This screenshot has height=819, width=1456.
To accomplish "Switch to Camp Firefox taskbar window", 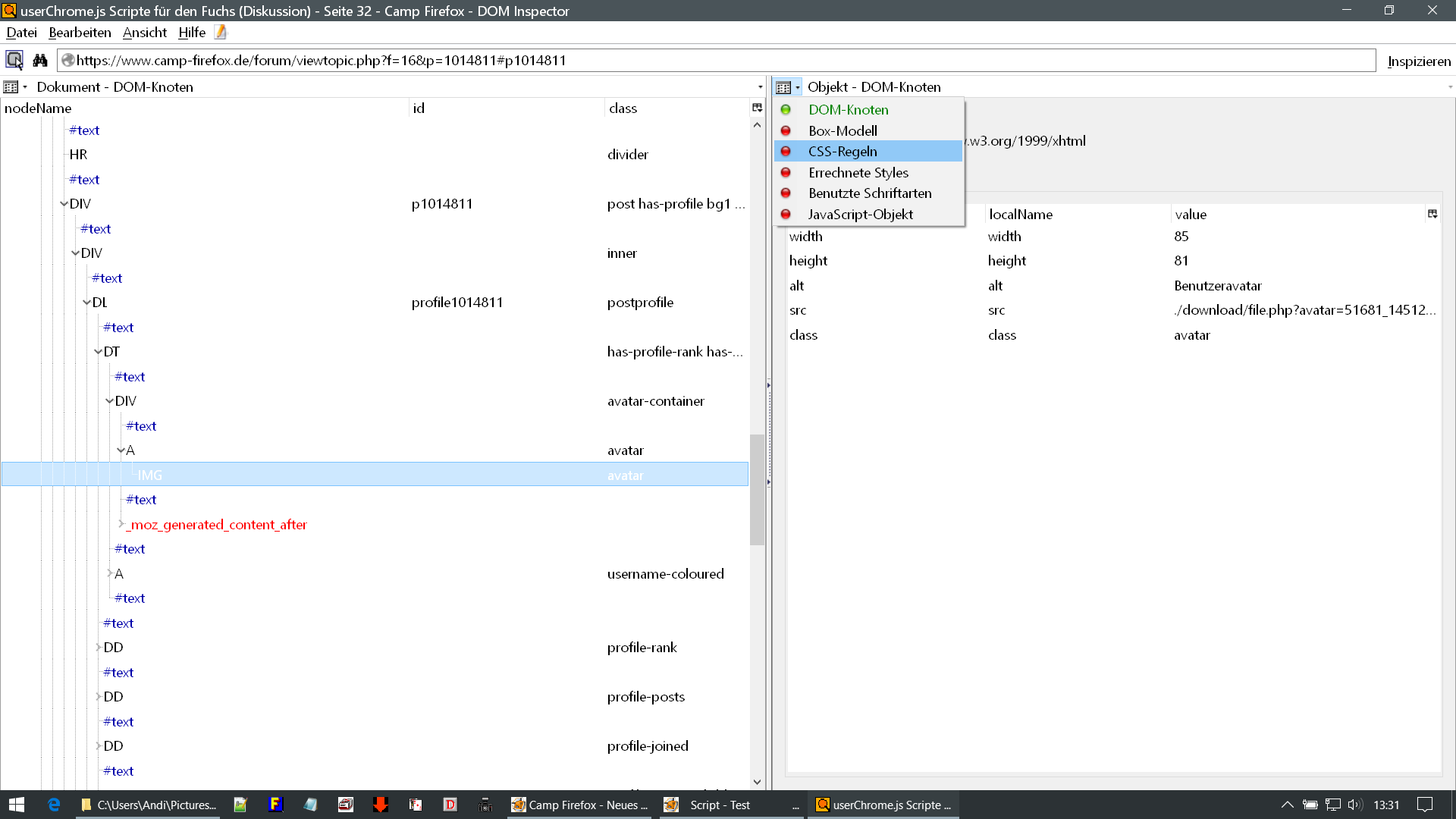I will click(580, 805).
